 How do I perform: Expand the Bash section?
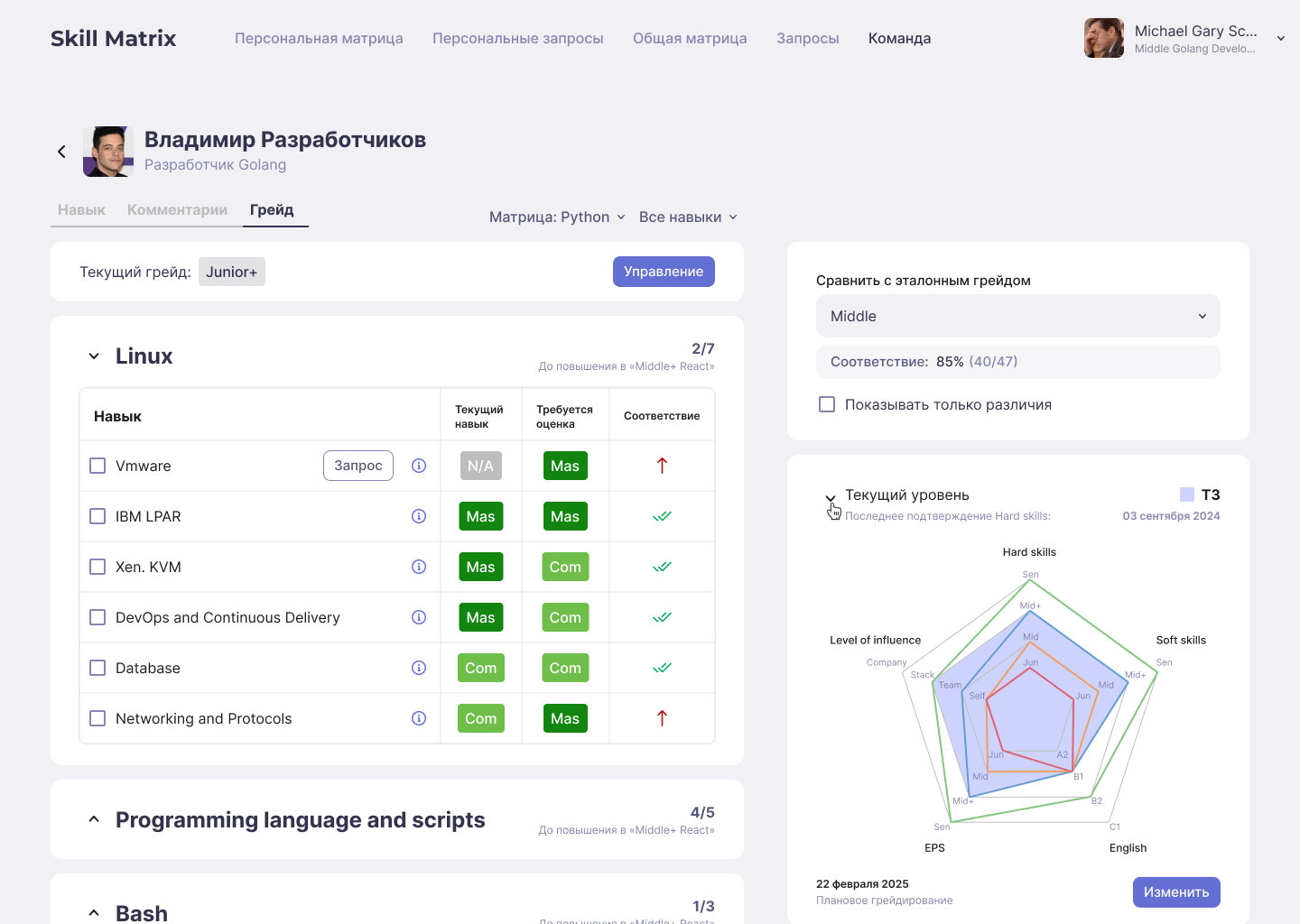tap(94, 913)
